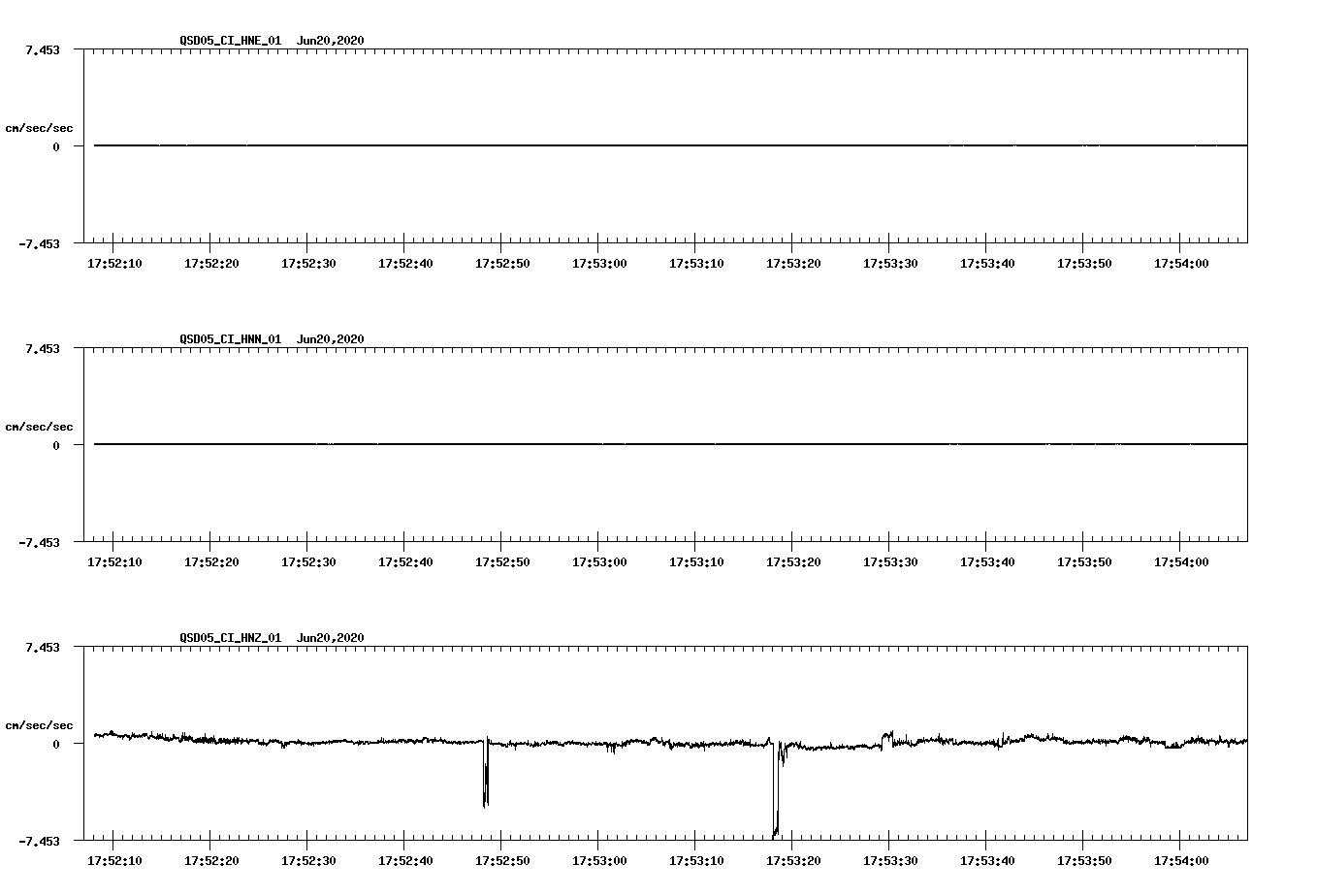Click the largest downward spike in HNZ trace
1317x896 pixels.
[x=775, y=790]
